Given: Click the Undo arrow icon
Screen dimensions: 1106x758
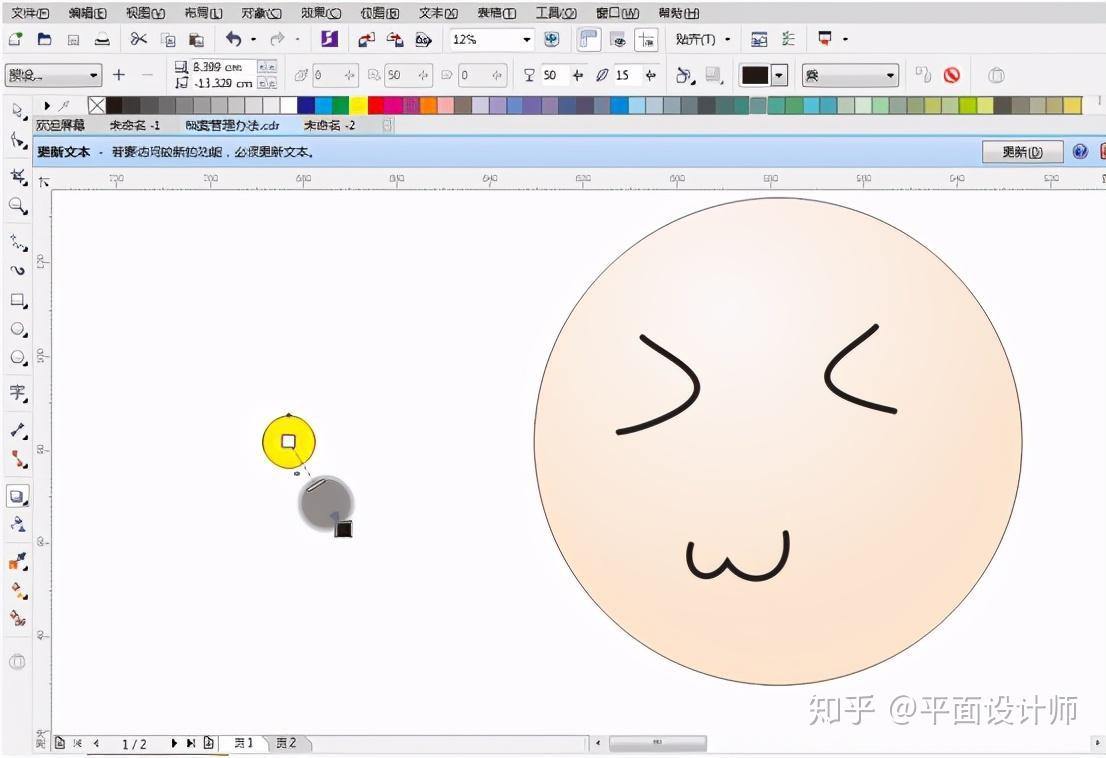Looking at the screenshot, I should click(234, 39).
